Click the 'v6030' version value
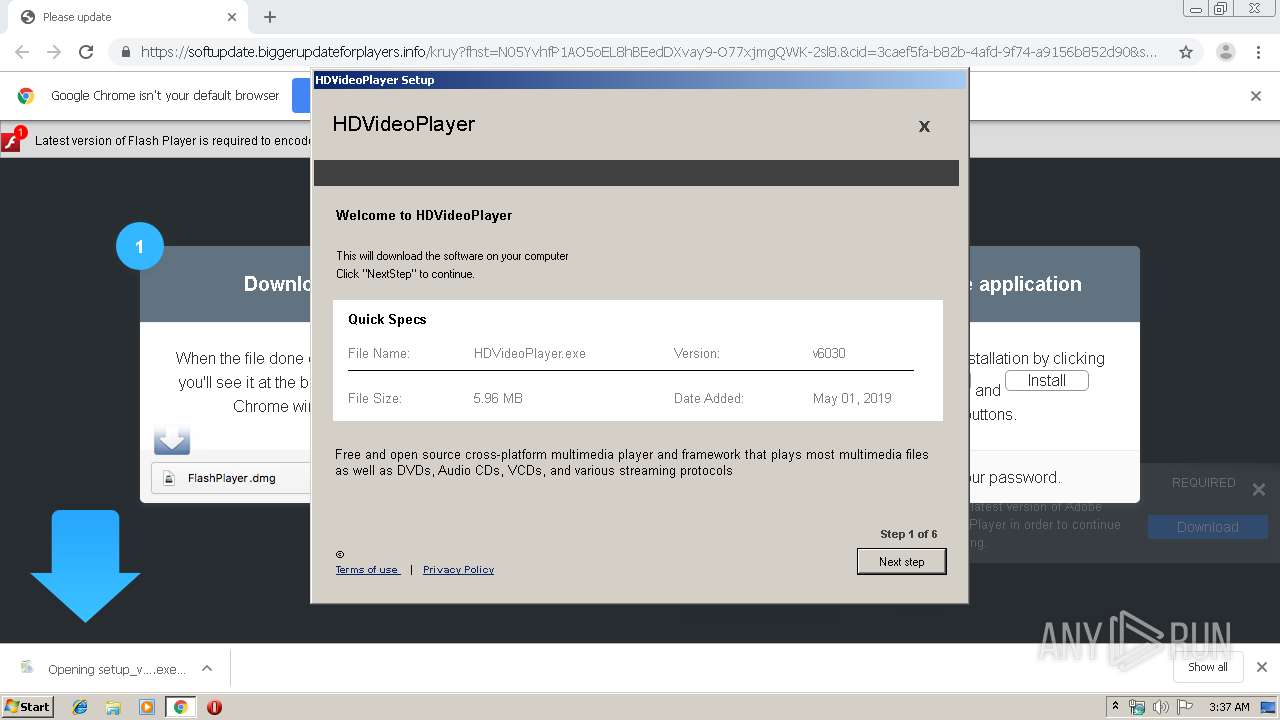The width and height of the screenshot is (1280, 720). [829, 353]
